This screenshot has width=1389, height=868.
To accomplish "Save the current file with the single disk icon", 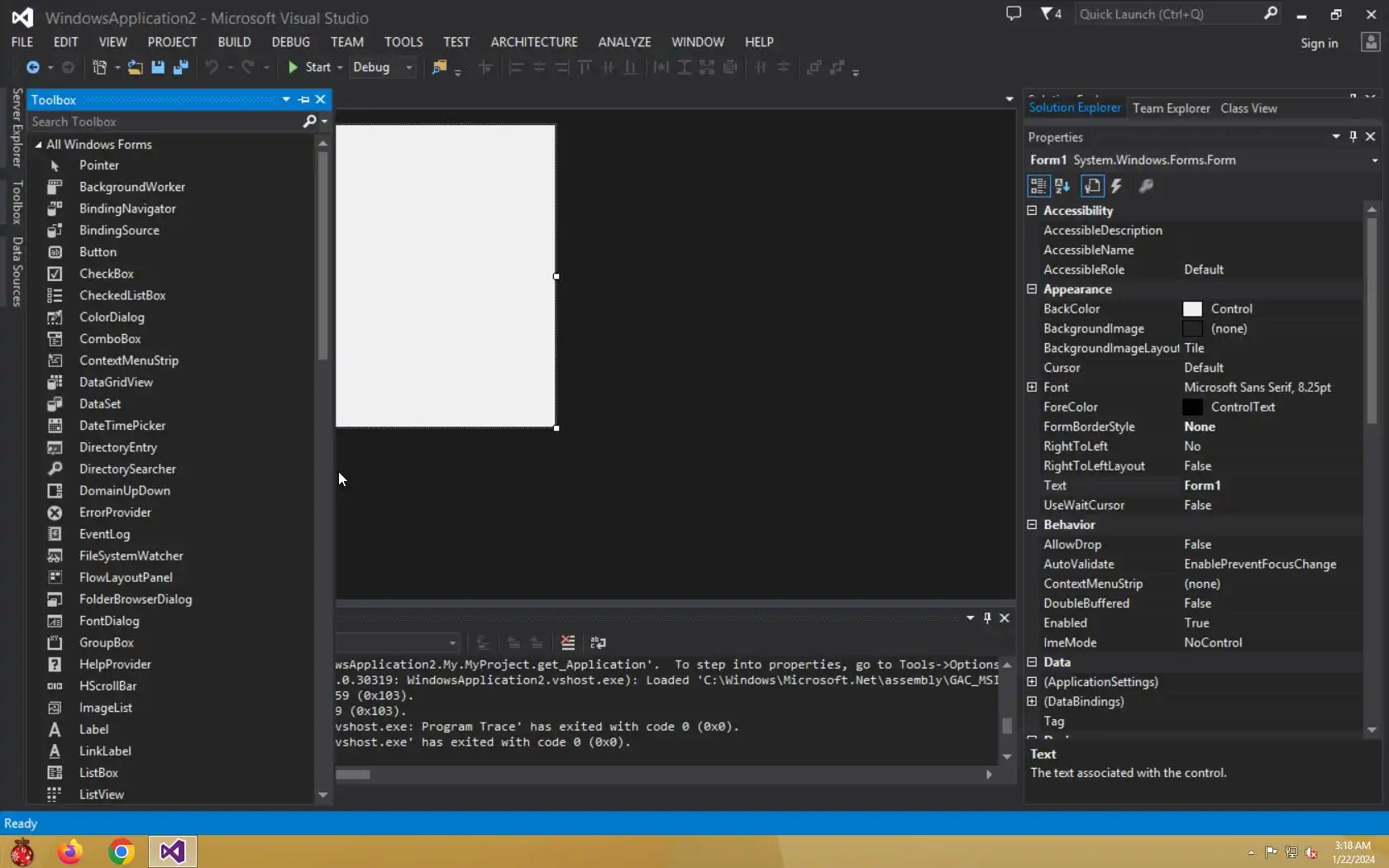I will [x=158, y=68].
